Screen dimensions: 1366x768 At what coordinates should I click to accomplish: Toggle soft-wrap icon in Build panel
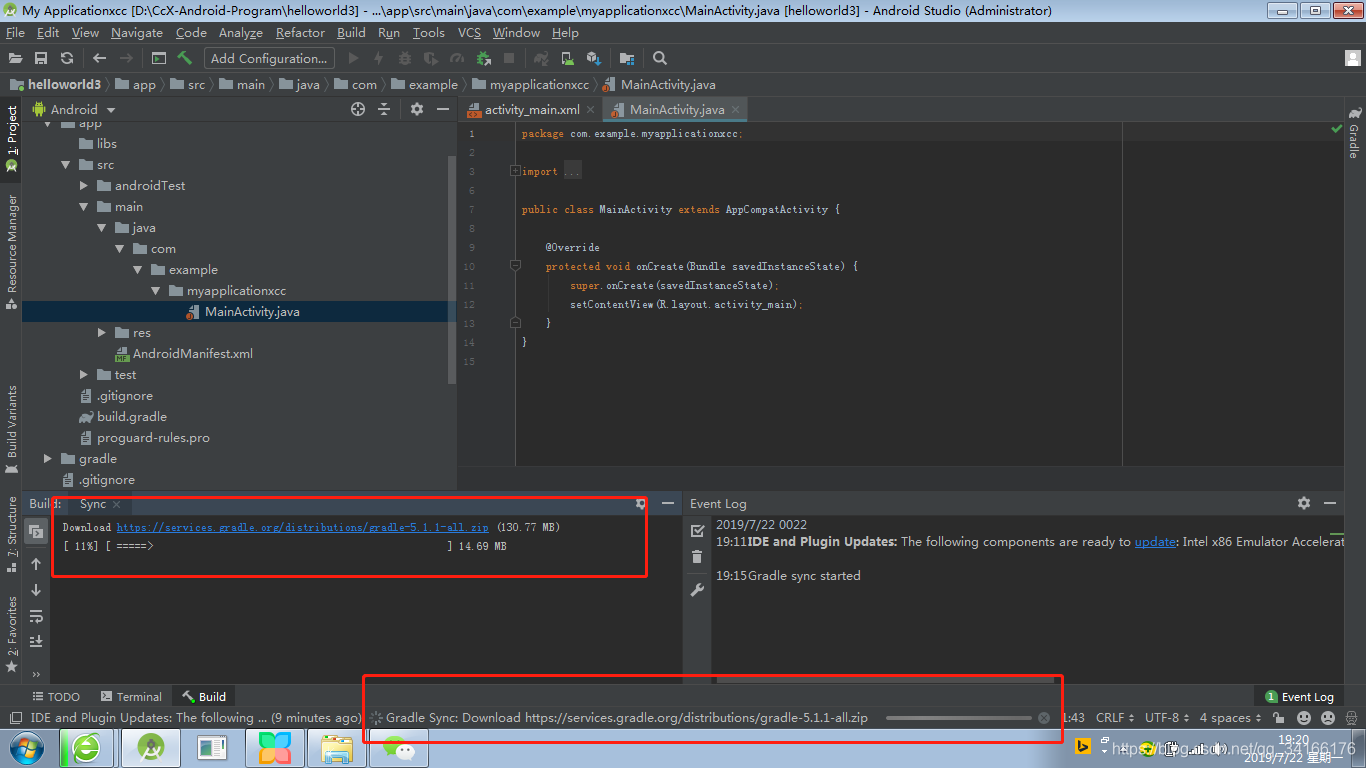click(x=36, y=616)
